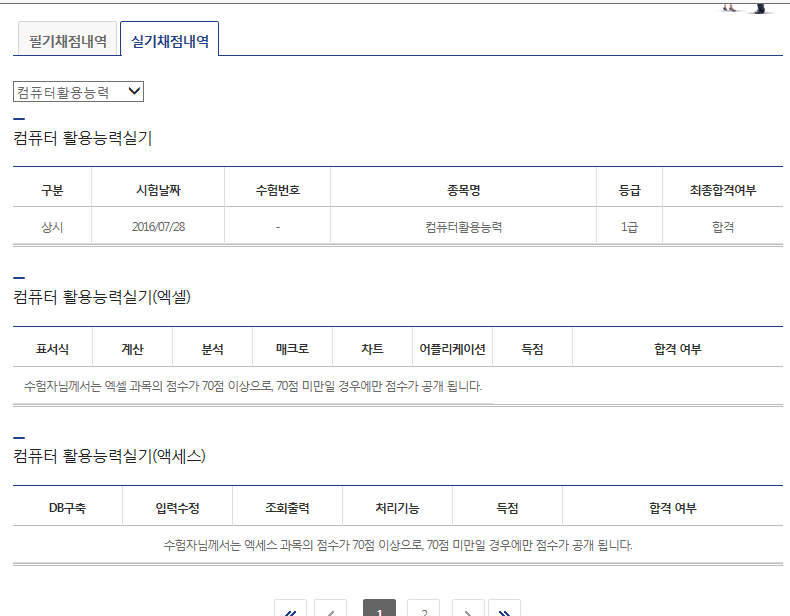Click the 컴퓨터 활용능력실기(엑셀) heading
Image resolution: width=790 pixels, height=616 pixels.
point(102,296)
